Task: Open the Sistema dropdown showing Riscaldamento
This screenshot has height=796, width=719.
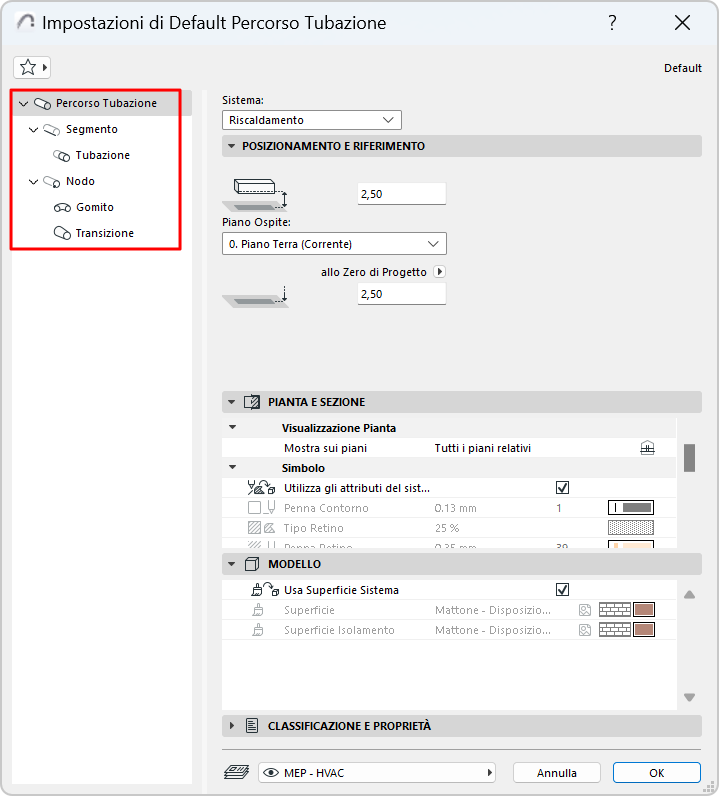Action: (312, 120)
